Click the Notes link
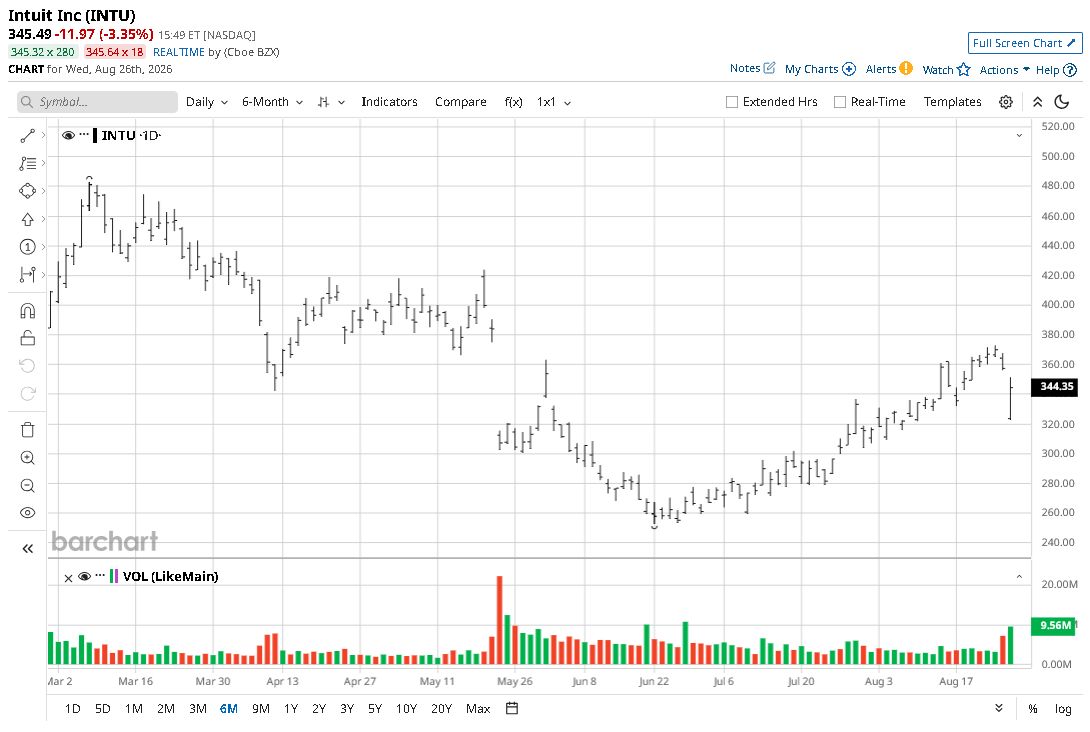 tap(745, 68)
